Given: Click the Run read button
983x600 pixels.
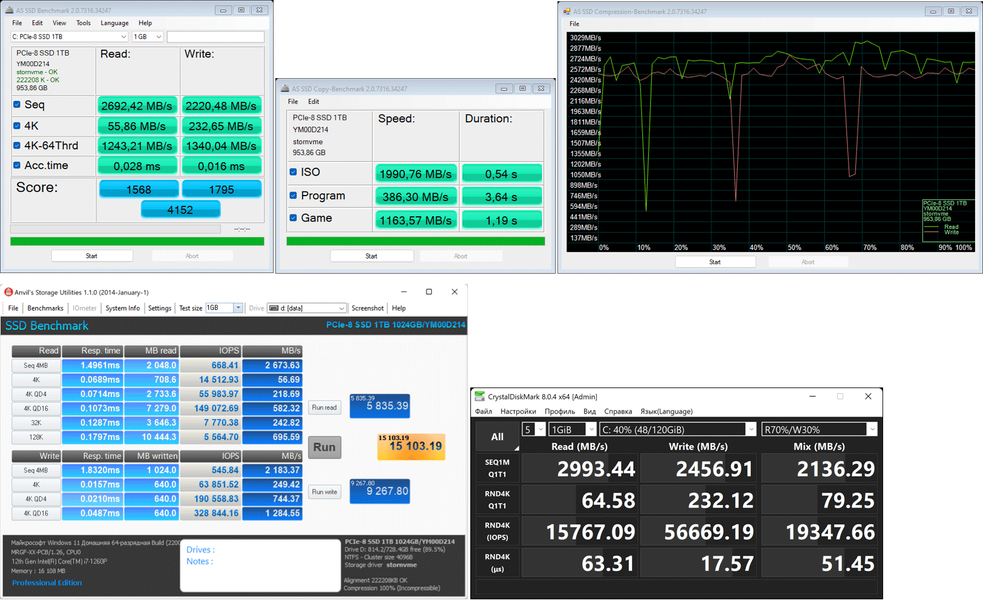Looking at the screenshot, I should click(x=323, y=408).
